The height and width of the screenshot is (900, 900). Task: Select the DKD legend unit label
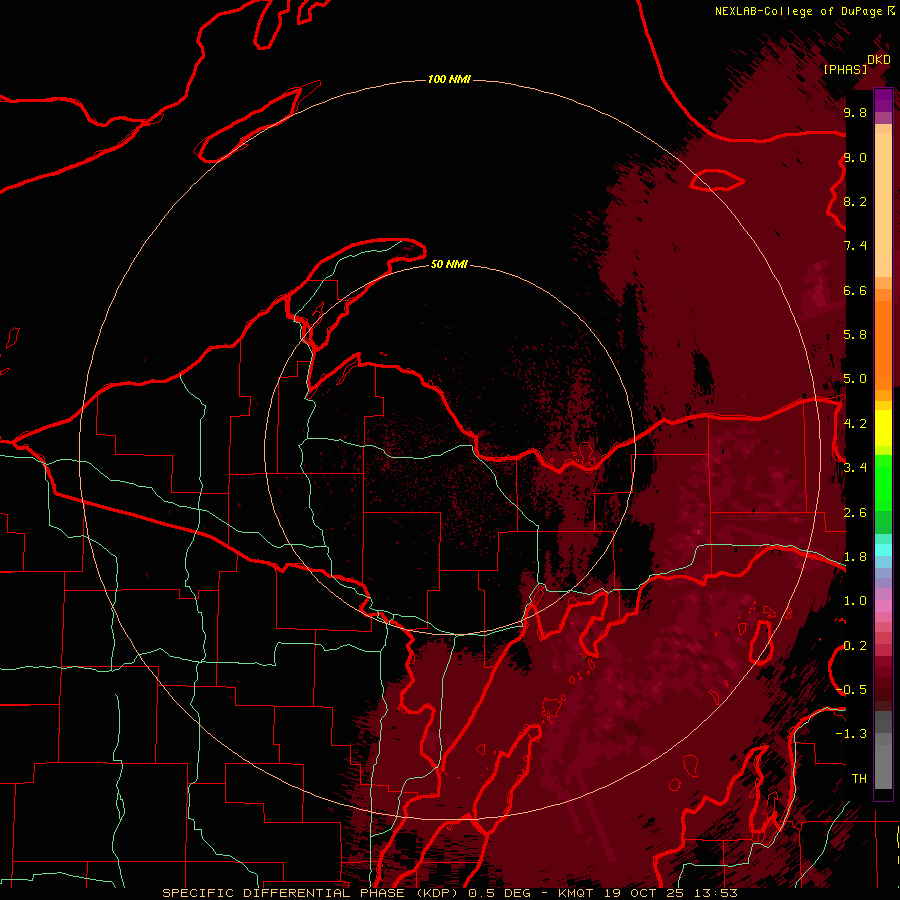(x=879, y=59)
